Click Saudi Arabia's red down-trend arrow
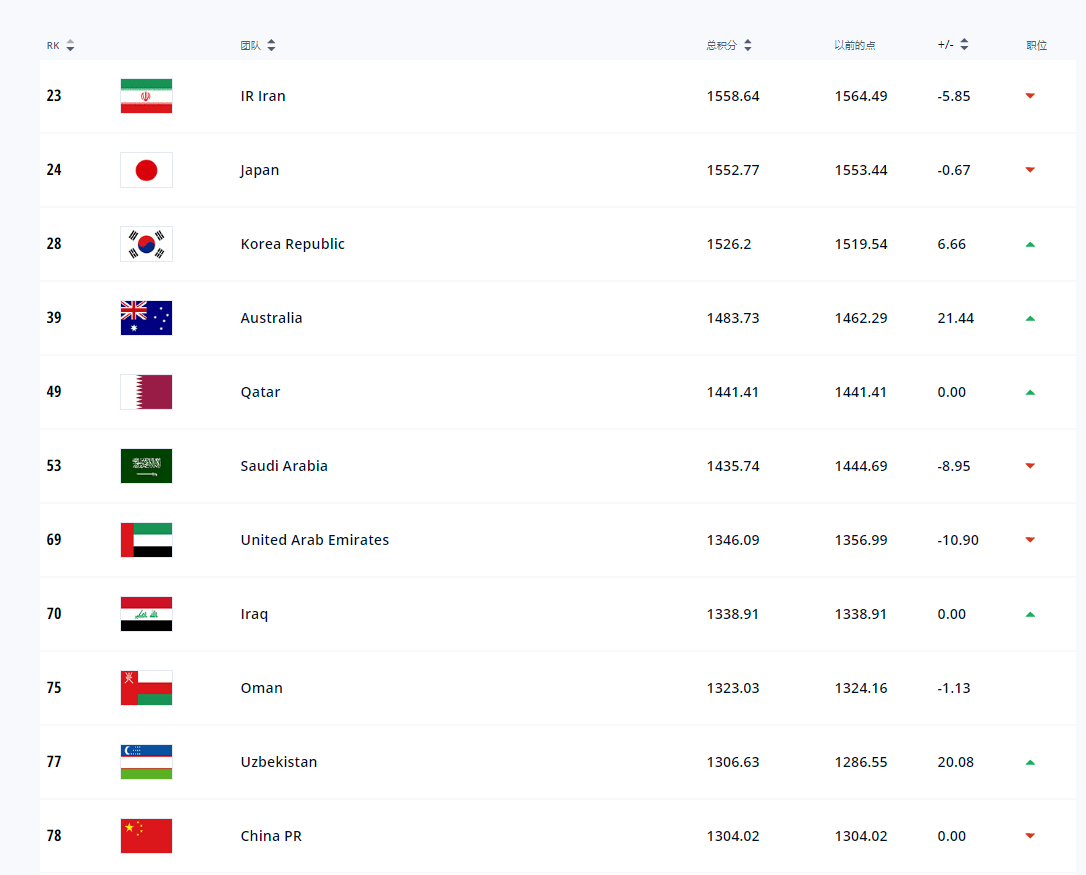This screenshot has width=1086, height=875. click(x=1030, y=466)
